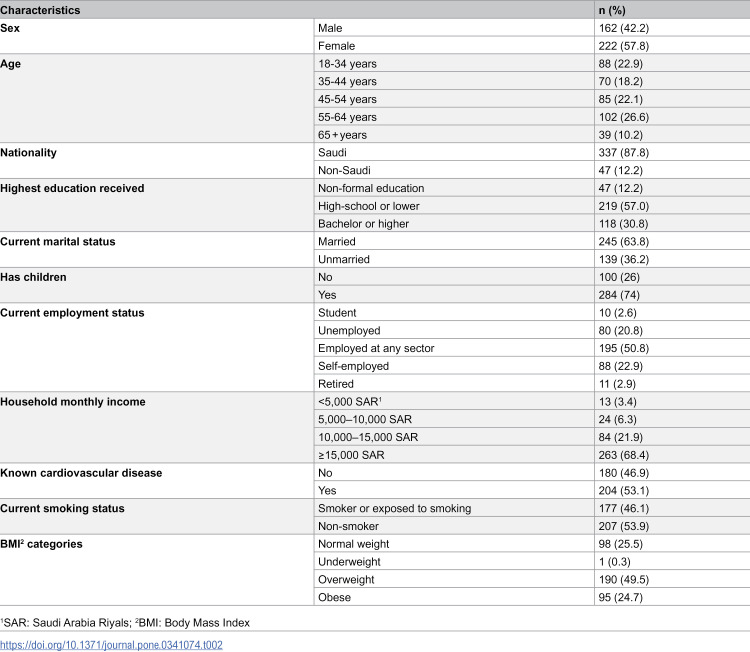Screen dimensions: 750x652
Task: Click the Female 222 (57.8) value
Action: tap(623, 46)
